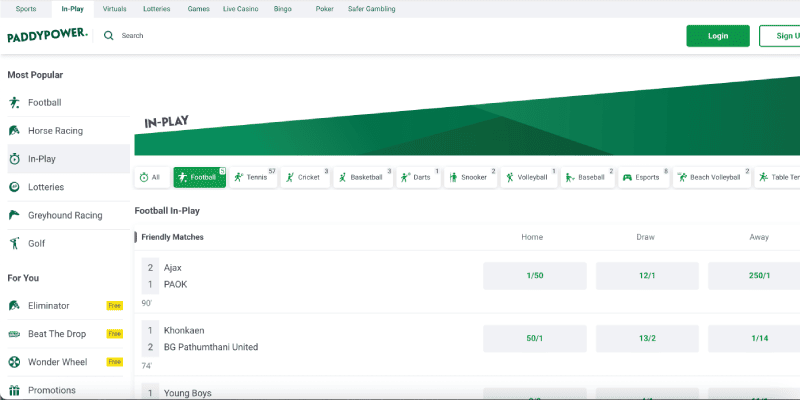
Task: Open the Virtuals top tab
Action: click(x=114, y=9)
